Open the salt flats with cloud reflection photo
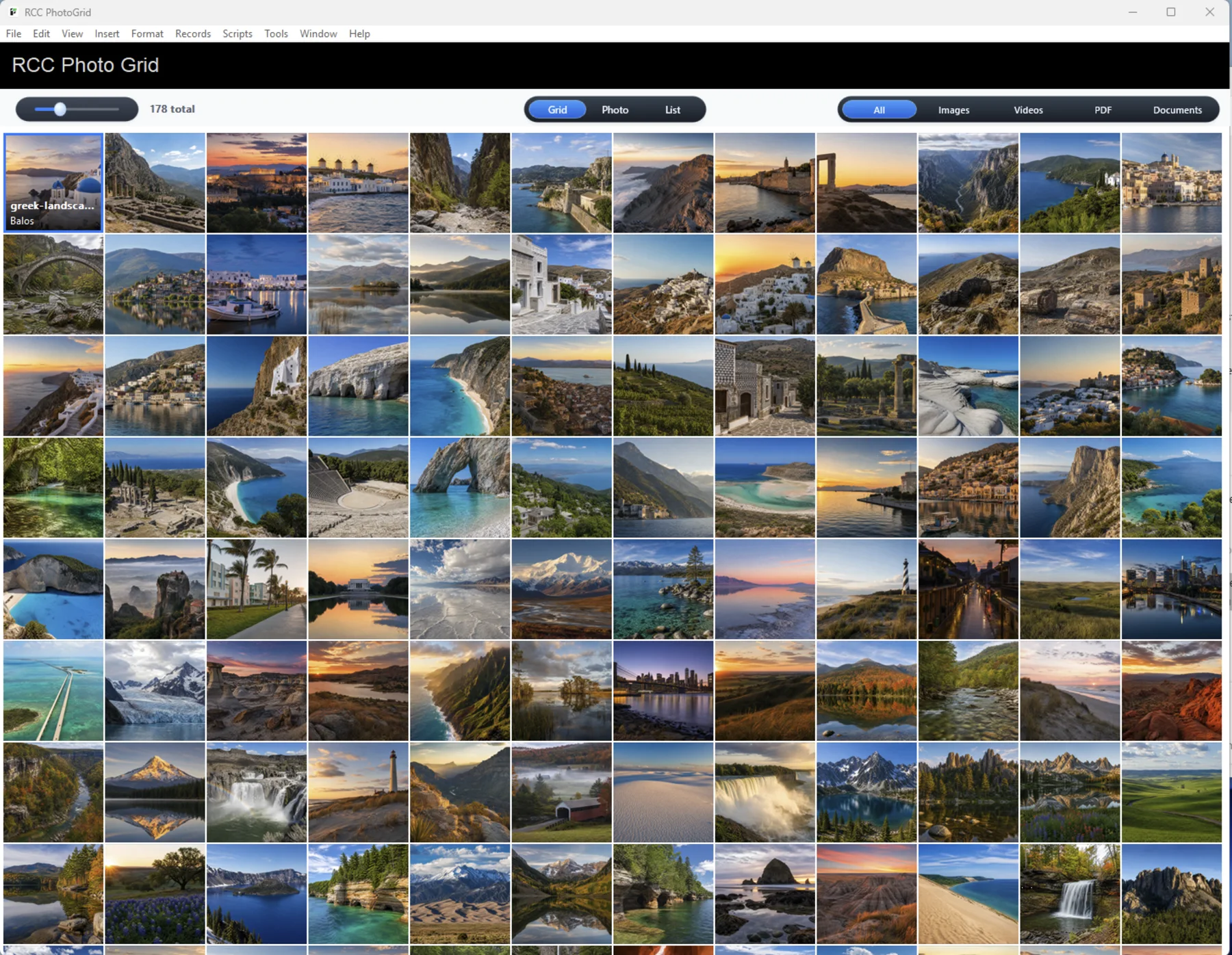Viewport: 1232px width, 955px height. point(460,589)
